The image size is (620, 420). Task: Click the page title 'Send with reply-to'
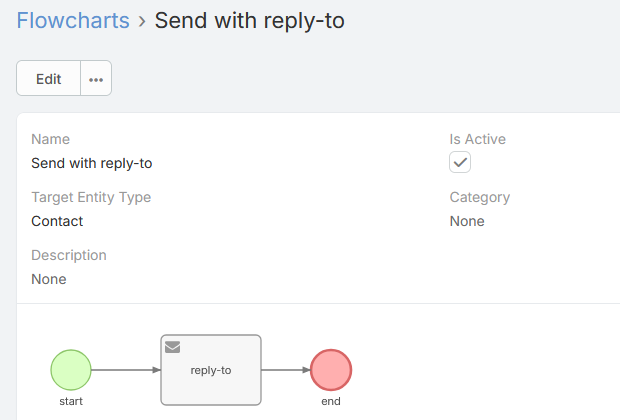click(250, 20)
